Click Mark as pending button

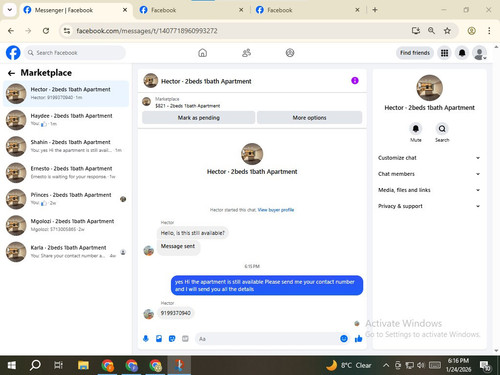click(199, 118)
